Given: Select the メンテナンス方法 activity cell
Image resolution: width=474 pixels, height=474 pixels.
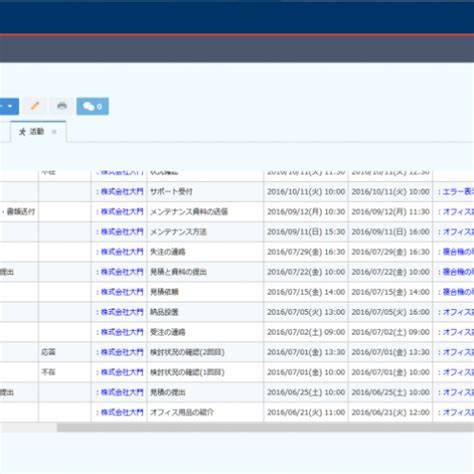Looking at the screenshot, I should pyautogui.click(x=205, y=232).
